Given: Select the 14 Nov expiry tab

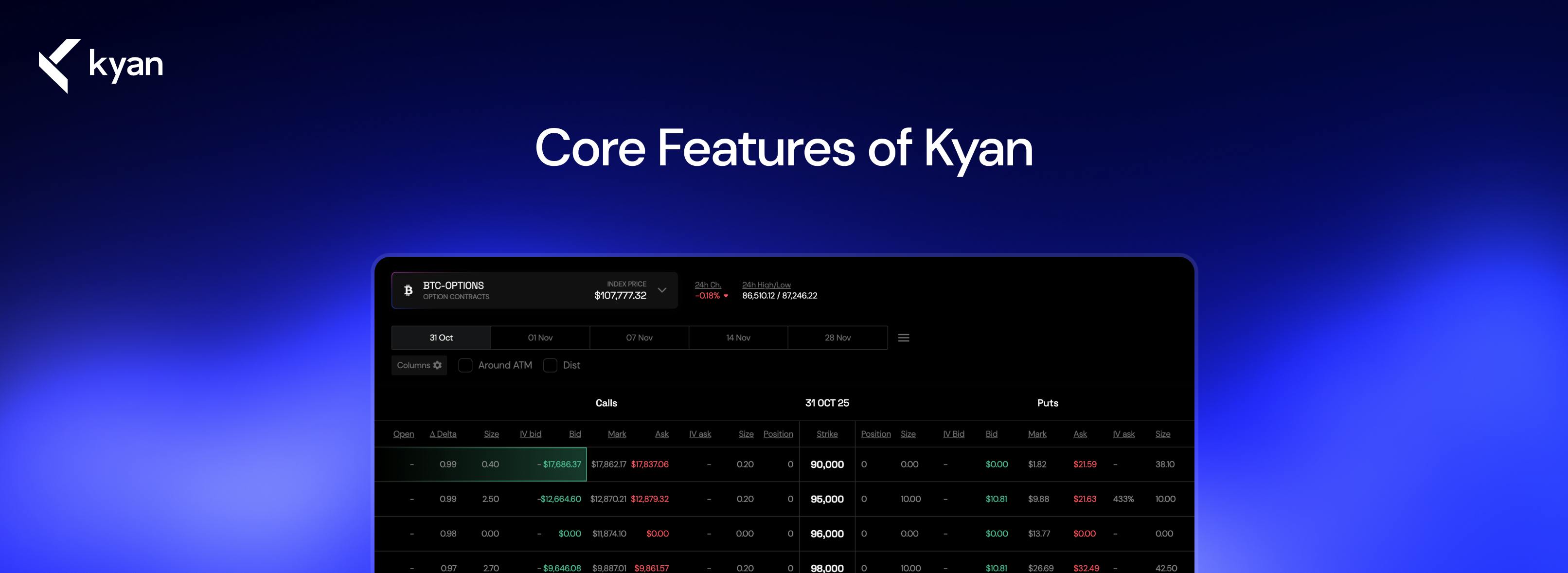Looking at the screenshot, I should point(738,338).
